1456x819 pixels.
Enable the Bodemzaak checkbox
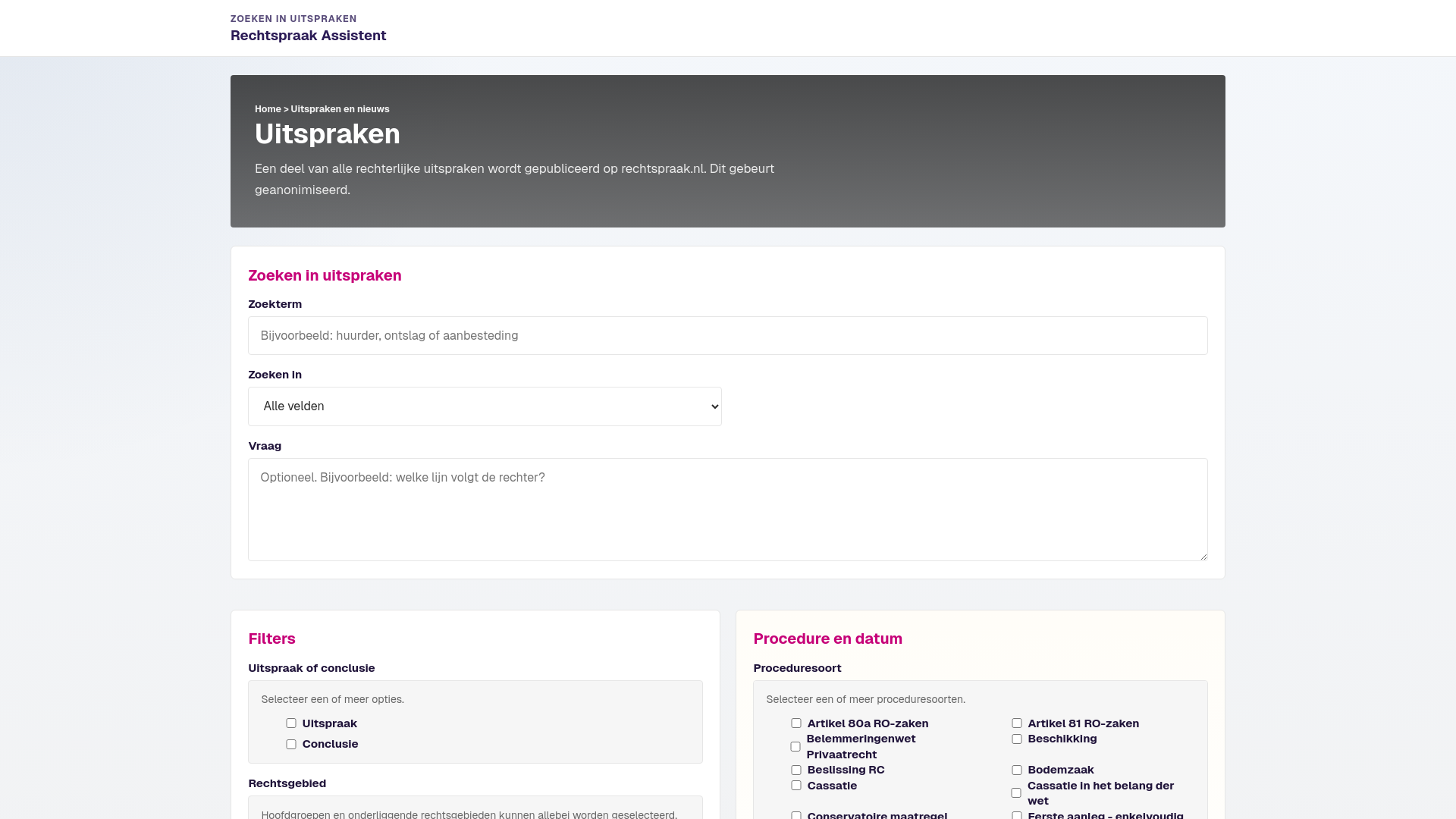coord(1017,770)
